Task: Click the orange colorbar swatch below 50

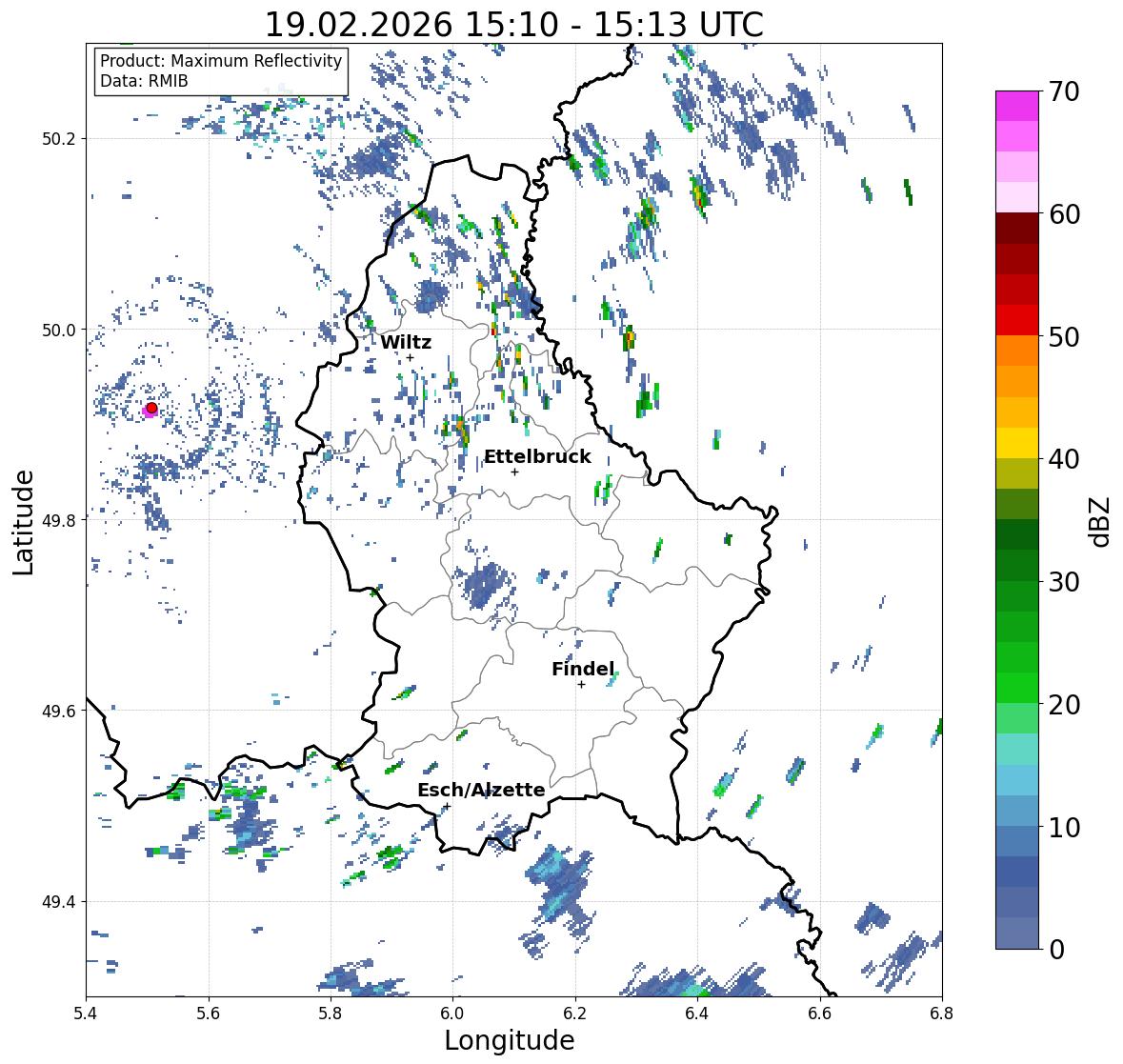Action: [x=1017, y=351]
